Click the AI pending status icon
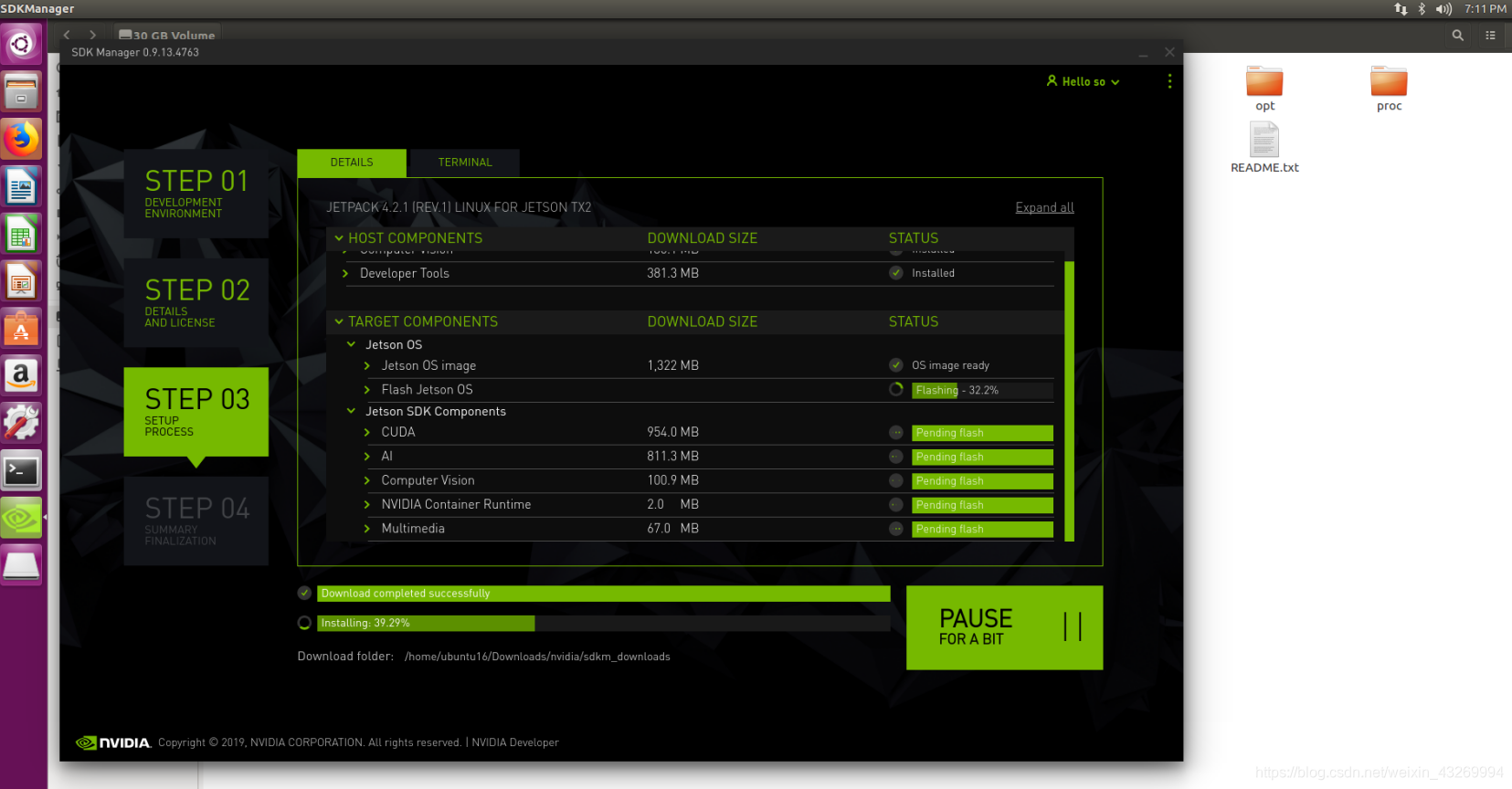This screenshot has height=789, width=1512. click(x=896, y=457)
